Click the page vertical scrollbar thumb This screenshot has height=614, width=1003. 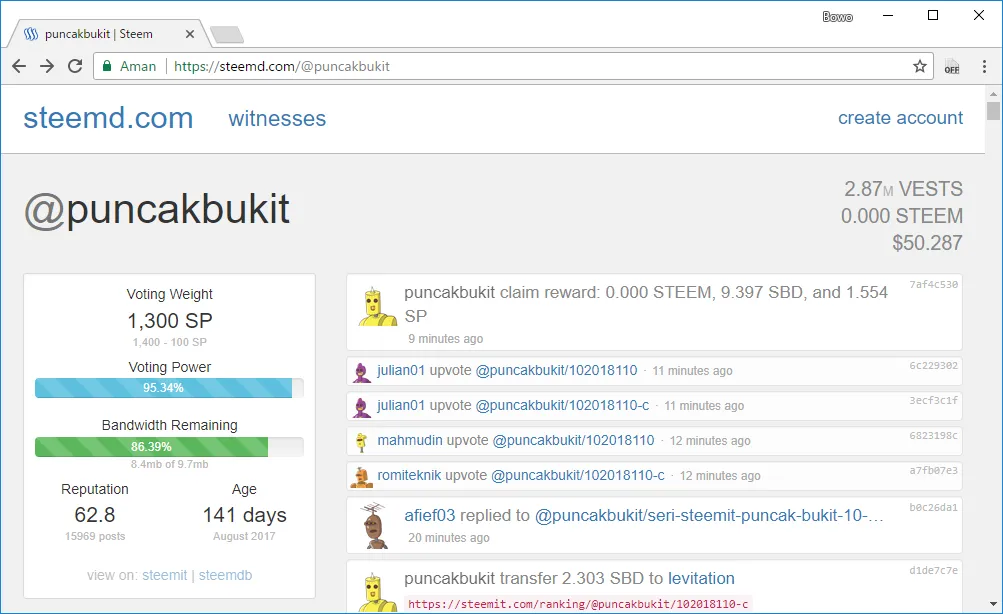tap(993, 110)
